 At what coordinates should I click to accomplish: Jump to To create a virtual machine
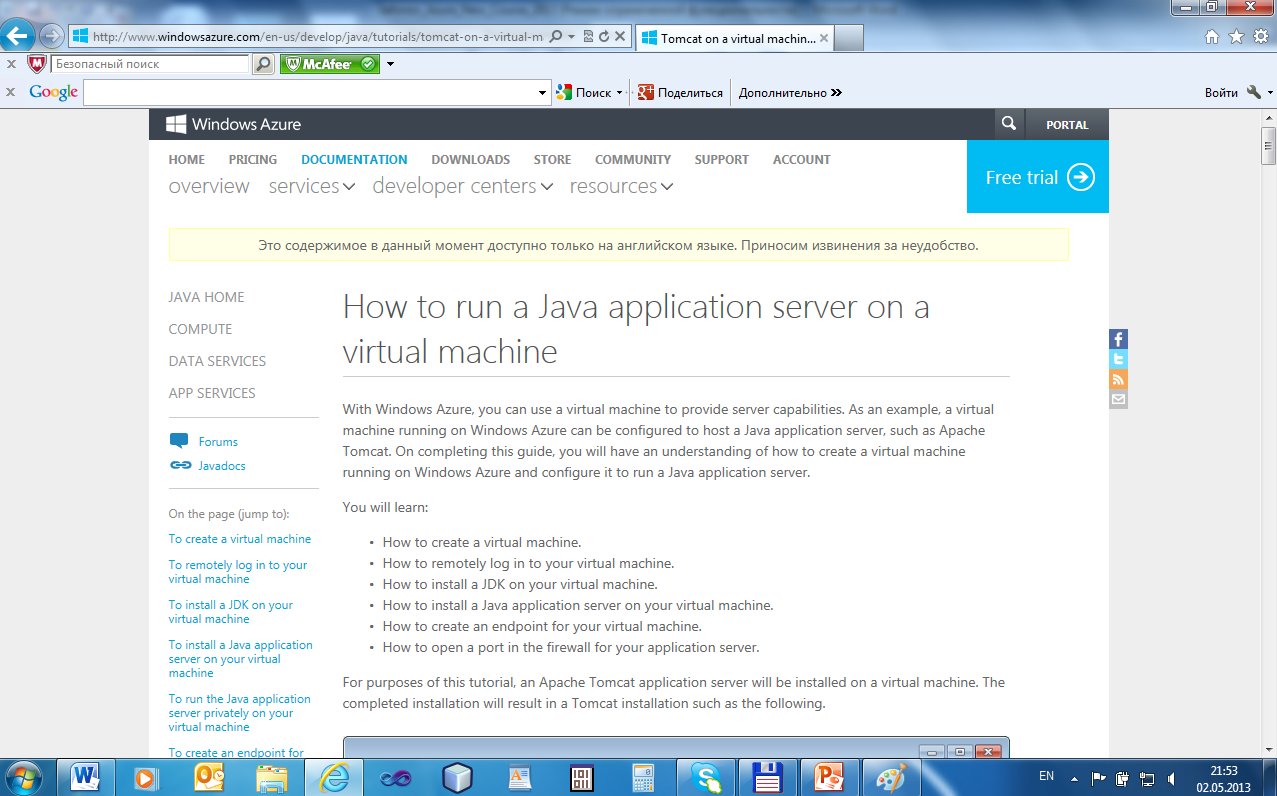pos(240,539)
